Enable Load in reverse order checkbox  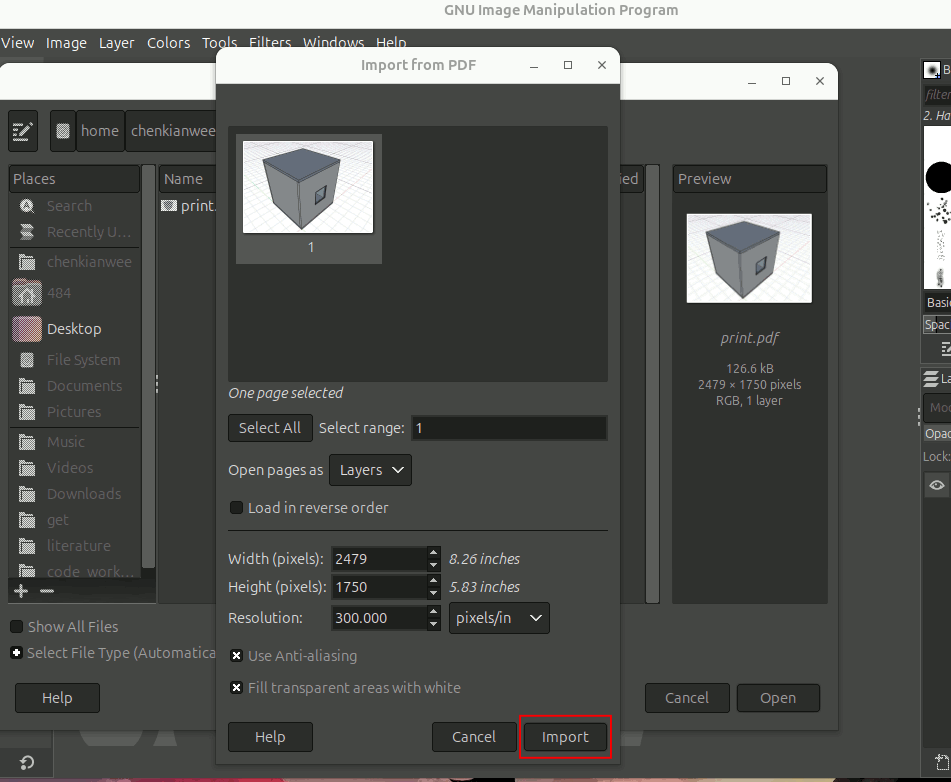(237, 508)
